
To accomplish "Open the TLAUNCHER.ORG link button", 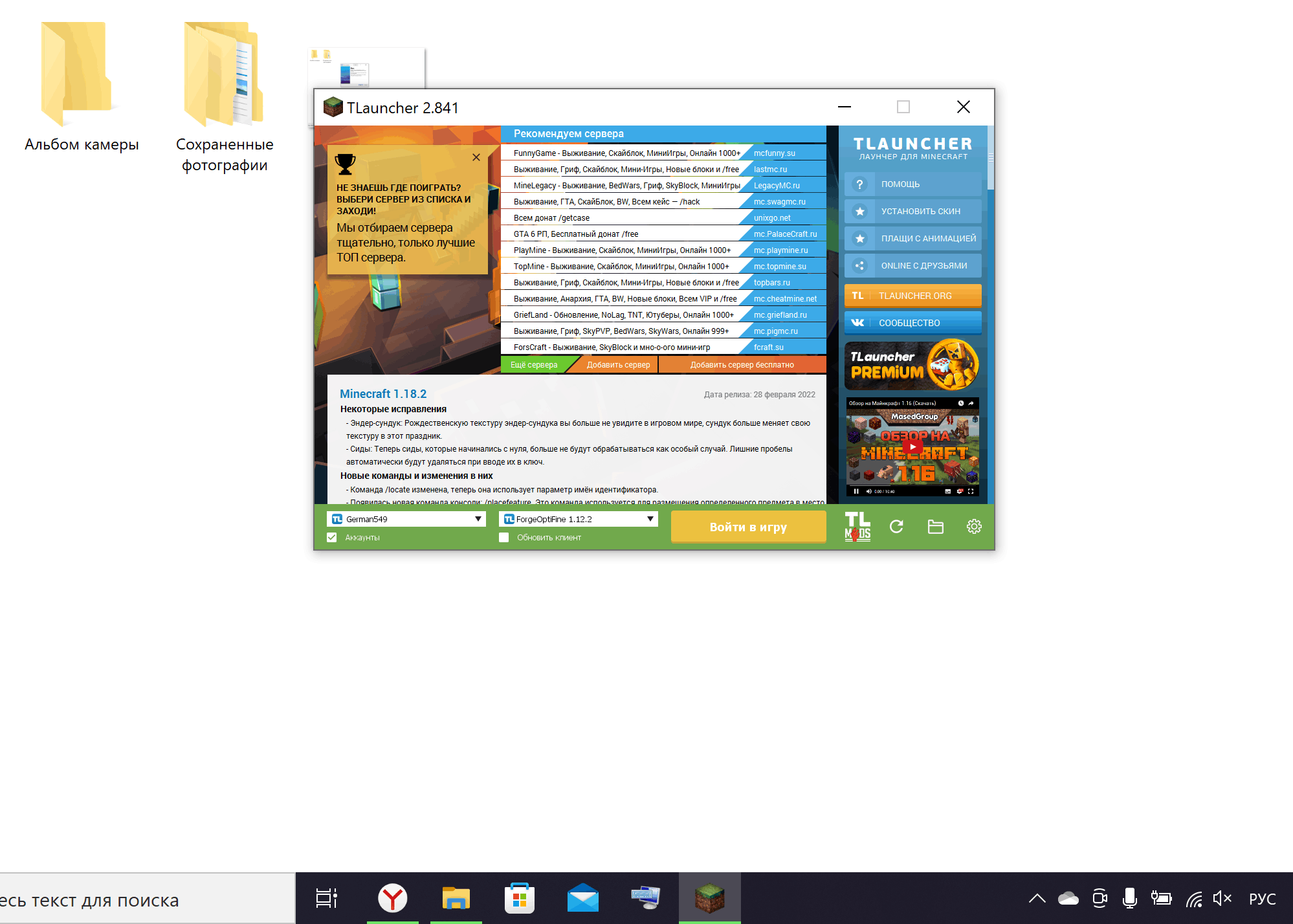I will pyautogui.click(x=912, y=296).
